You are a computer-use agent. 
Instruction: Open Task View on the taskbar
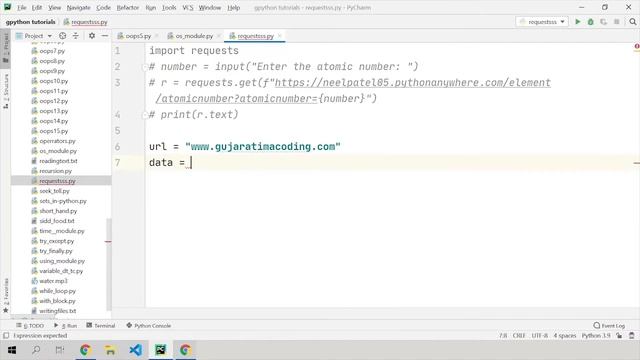point(60,350)
